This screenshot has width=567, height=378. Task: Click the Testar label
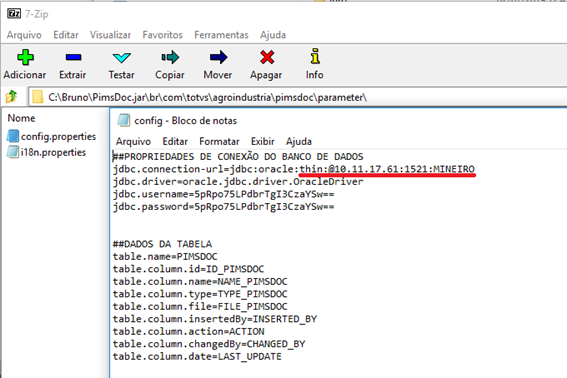tap(122, 75)
